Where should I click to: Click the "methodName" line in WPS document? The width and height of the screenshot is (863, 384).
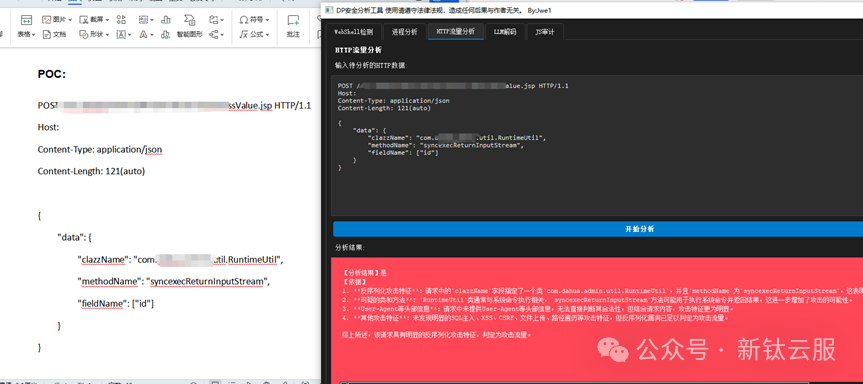[173, 282]
